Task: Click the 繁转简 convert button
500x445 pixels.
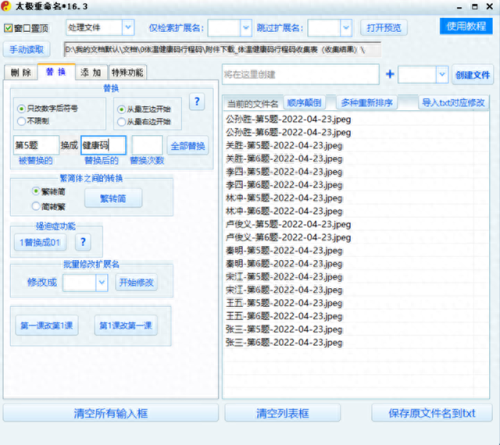Action: (x=113, y=198)
